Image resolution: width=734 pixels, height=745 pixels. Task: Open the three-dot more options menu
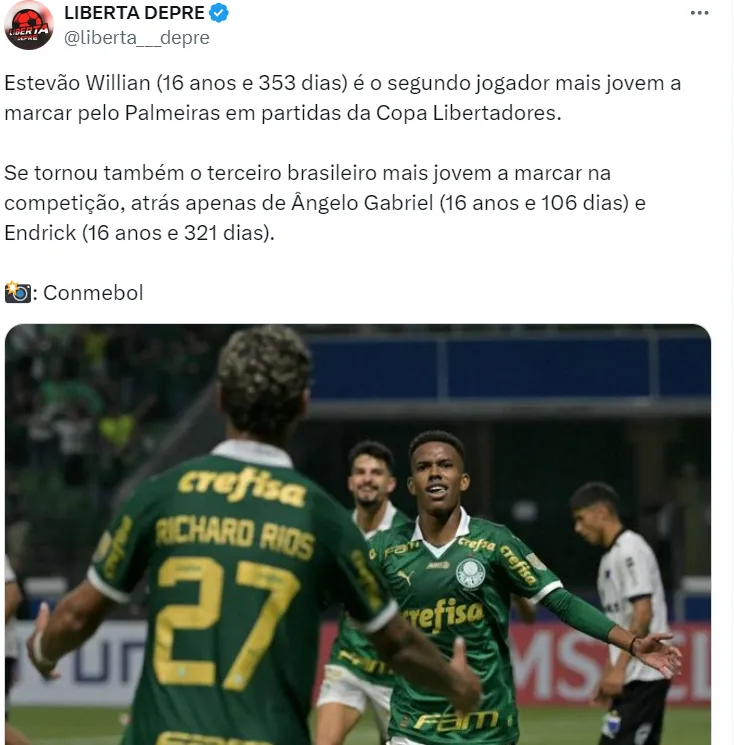(x=699, y=13)
